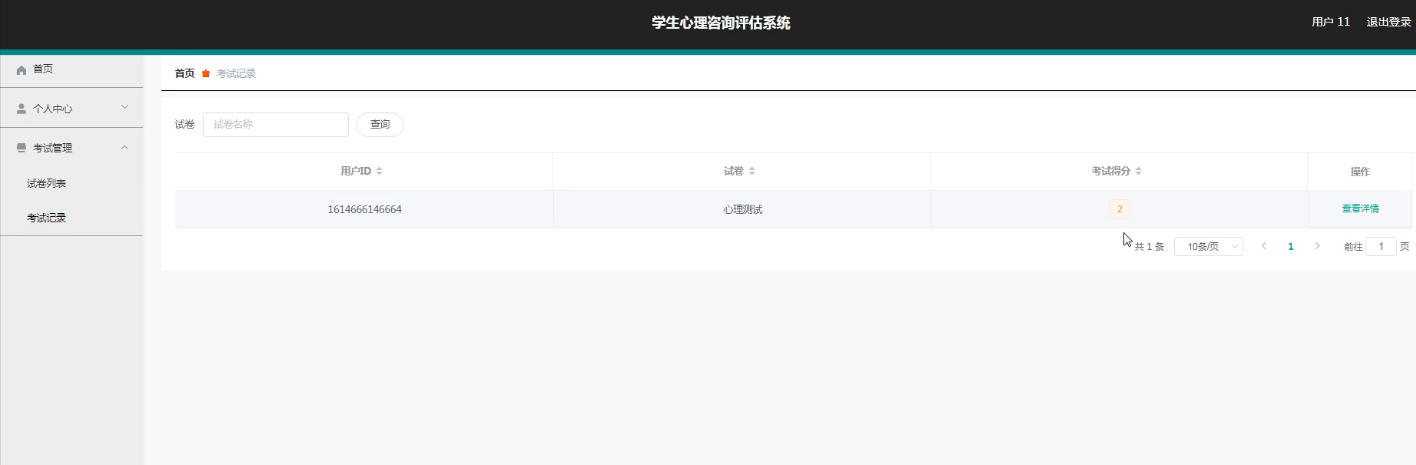Screen dimensions: 1416x465
Task: Click the icon beside 考试管理
Action: coord(21,148)
